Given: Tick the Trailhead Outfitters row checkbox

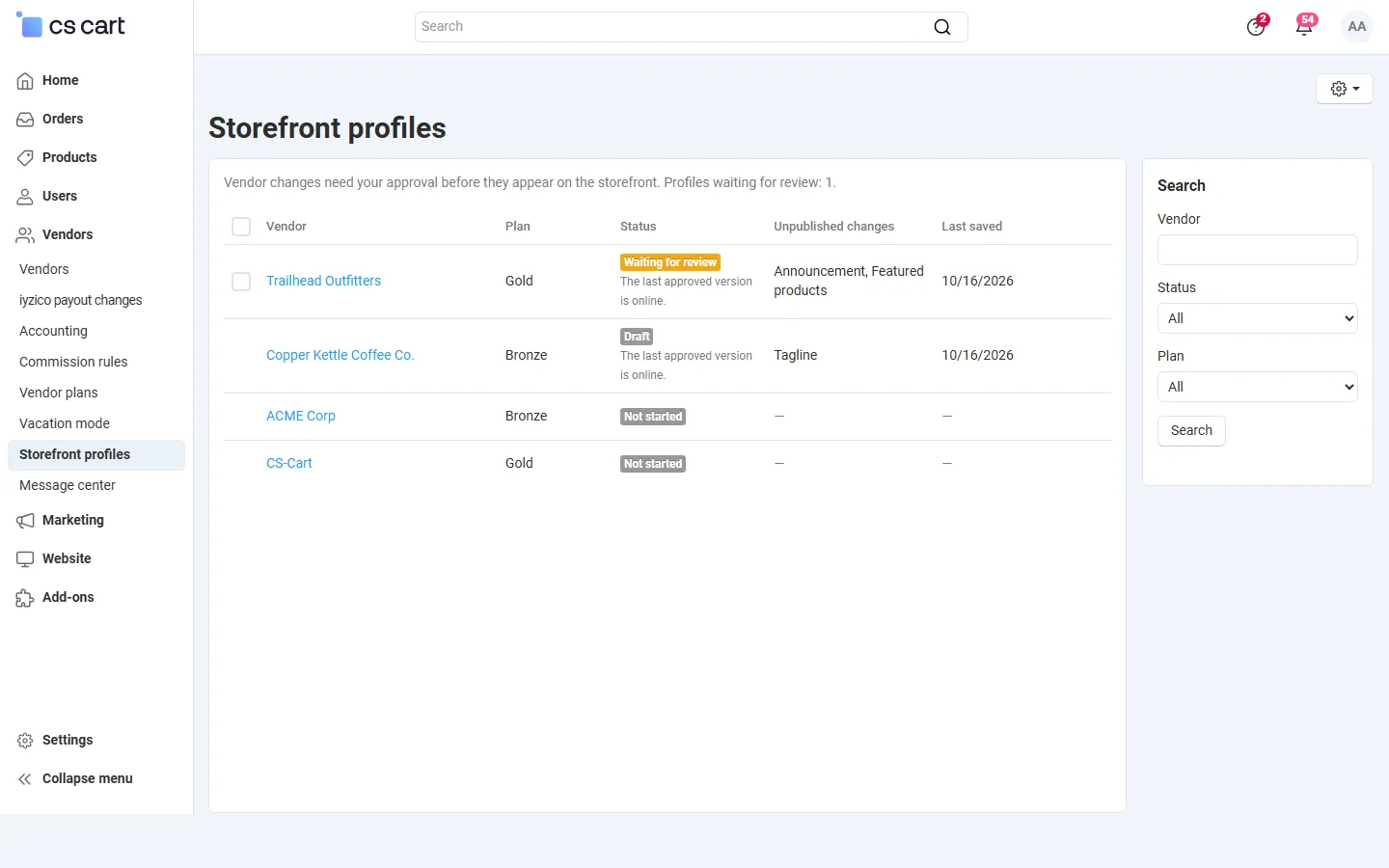Looking at the screenshot, I should 241,282.
